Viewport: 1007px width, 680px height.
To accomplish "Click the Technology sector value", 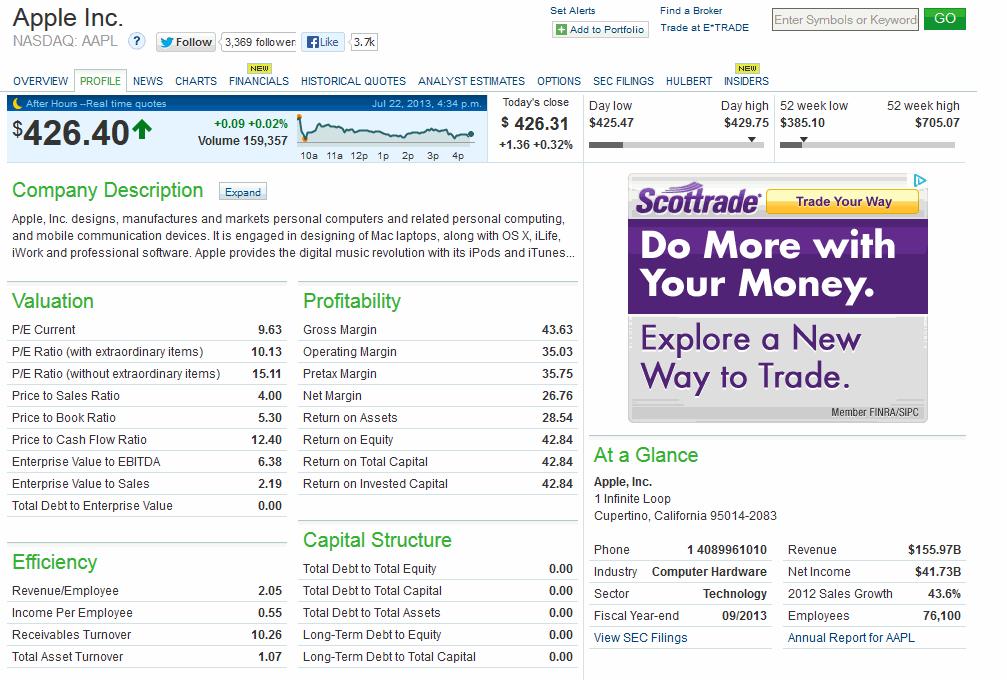I will (x=735, y=594).
